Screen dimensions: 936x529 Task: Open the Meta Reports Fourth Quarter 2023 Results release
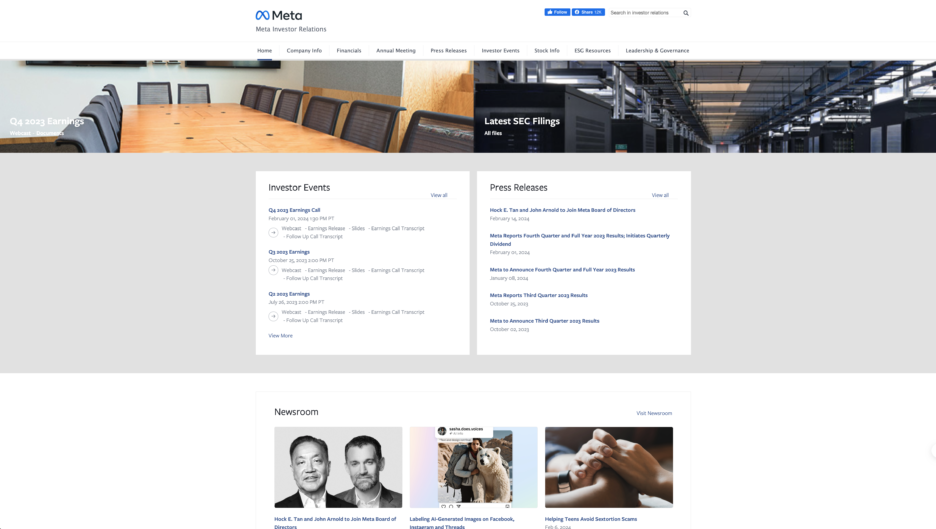[580, 239]
